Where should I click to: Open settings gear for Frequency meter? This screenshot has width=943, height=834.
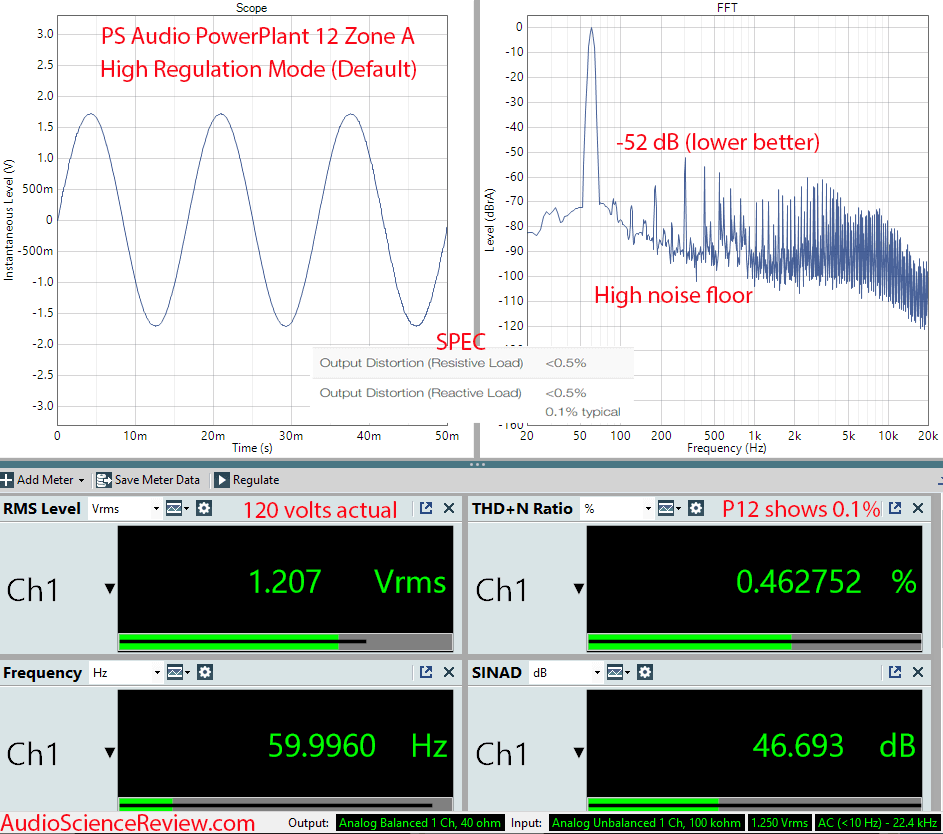pyautogui.click(x=204, y=672)
